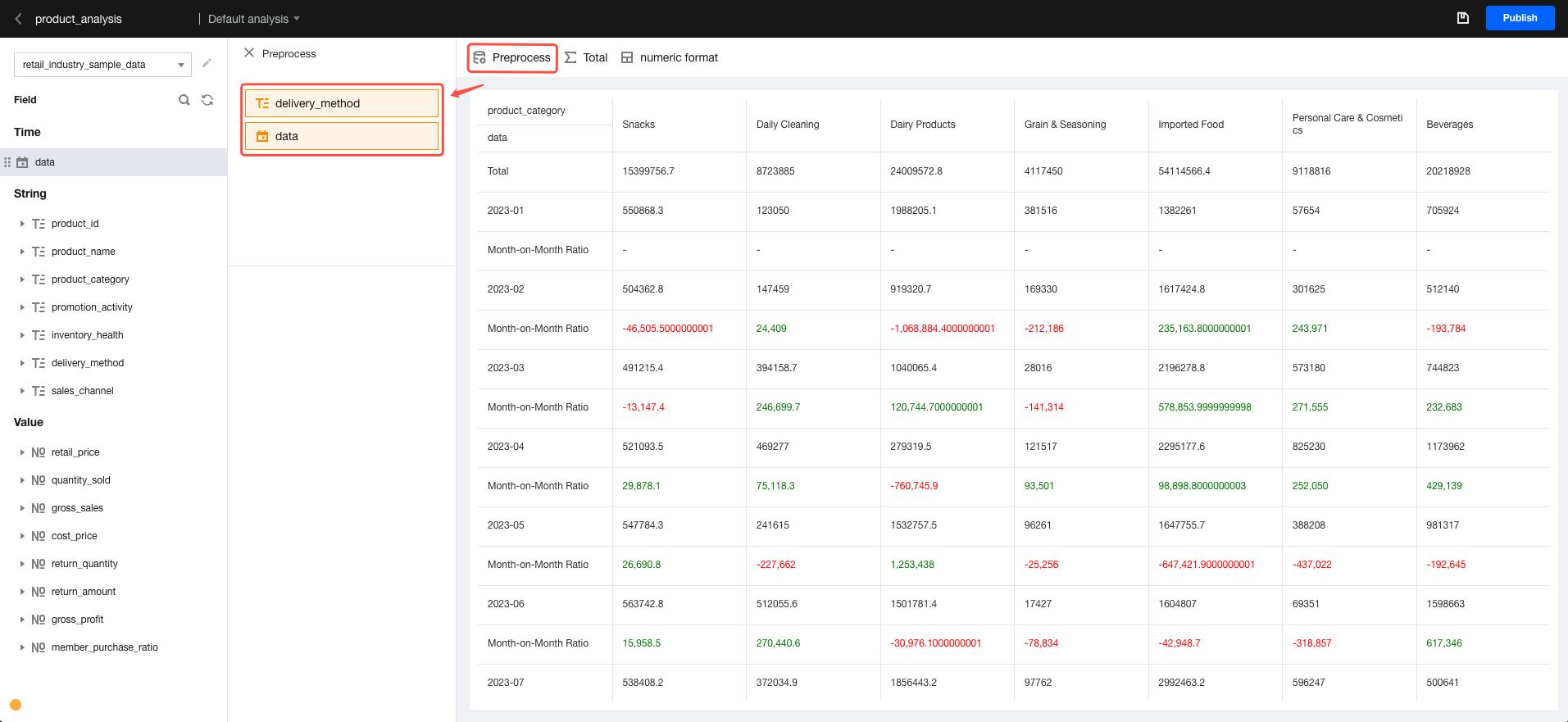Click the Grain & Seasoning column header
The height and width of the screenshot is (722, 1568).
1065,125
